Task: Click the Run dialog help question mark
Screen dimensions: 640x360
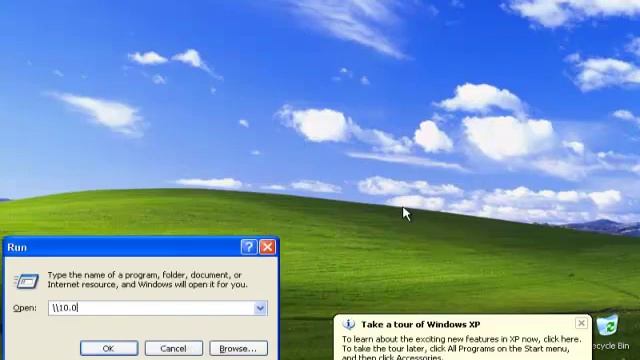Action: (x=249, y=247)
